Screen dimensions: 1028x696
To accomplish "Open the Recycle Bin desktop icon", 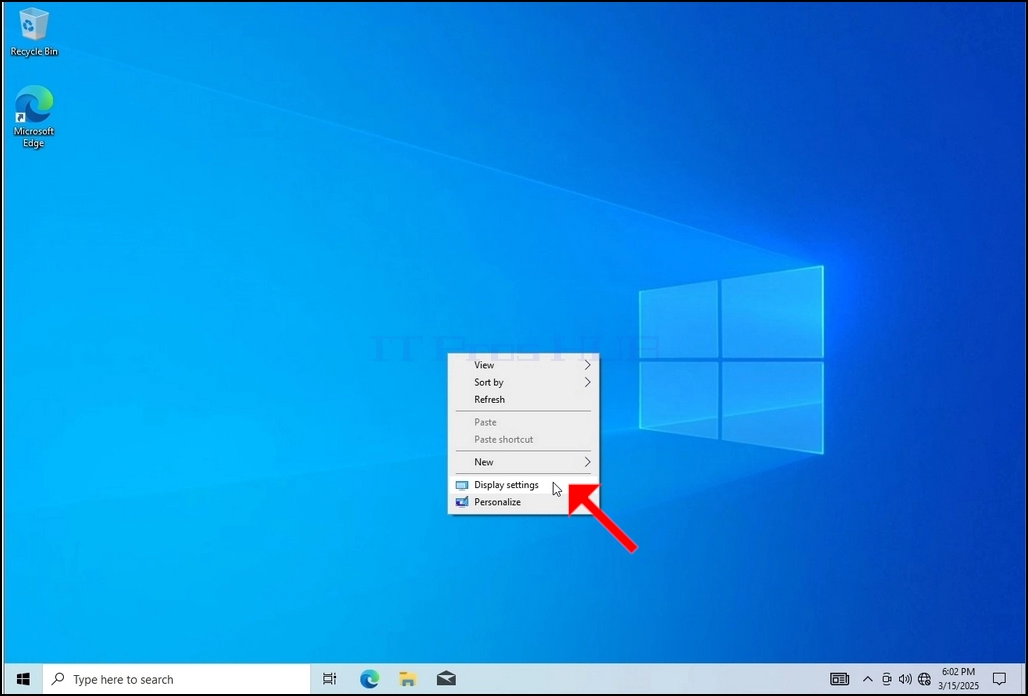I will tap(33, 31).
